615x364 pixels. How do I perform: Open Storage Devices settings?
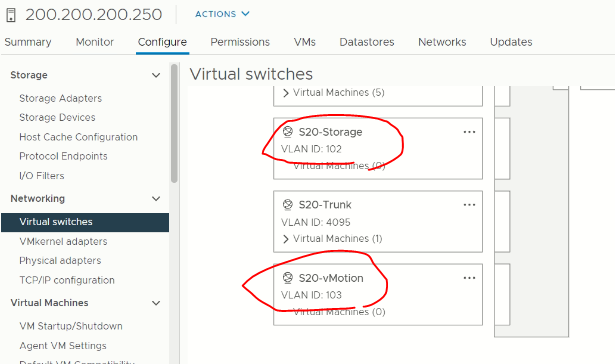click(x=57, y=117)
